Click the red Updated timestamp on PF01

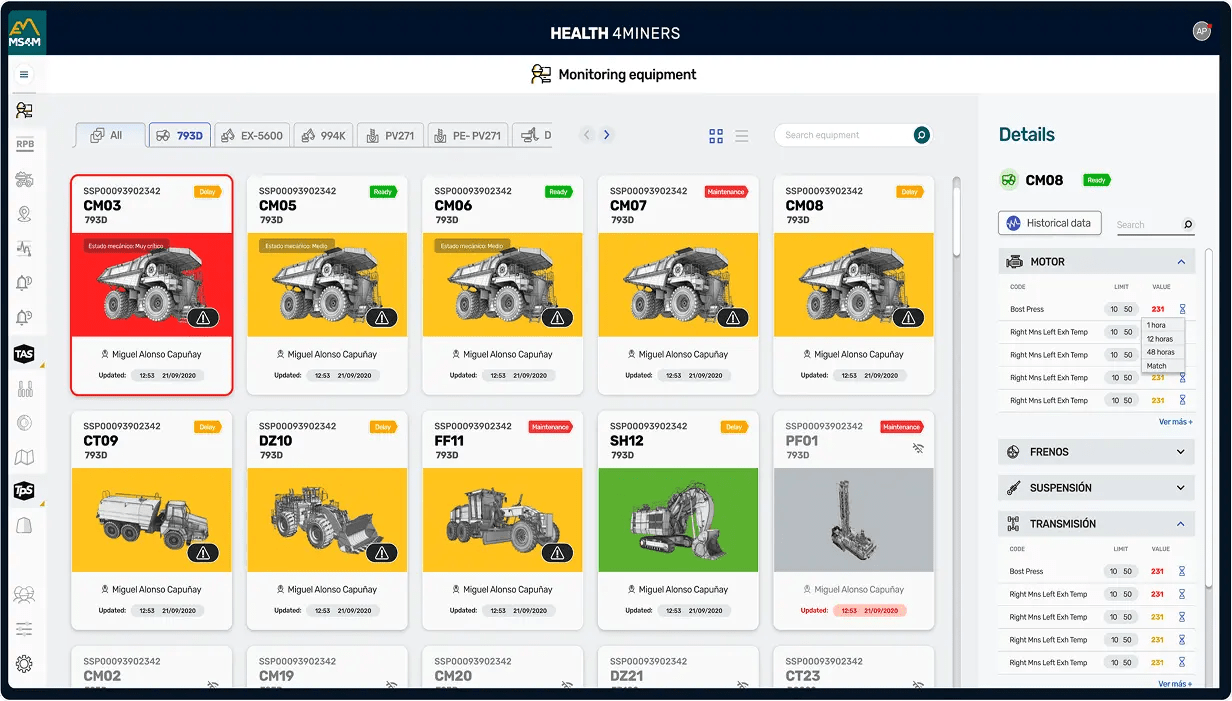(868, 610)
